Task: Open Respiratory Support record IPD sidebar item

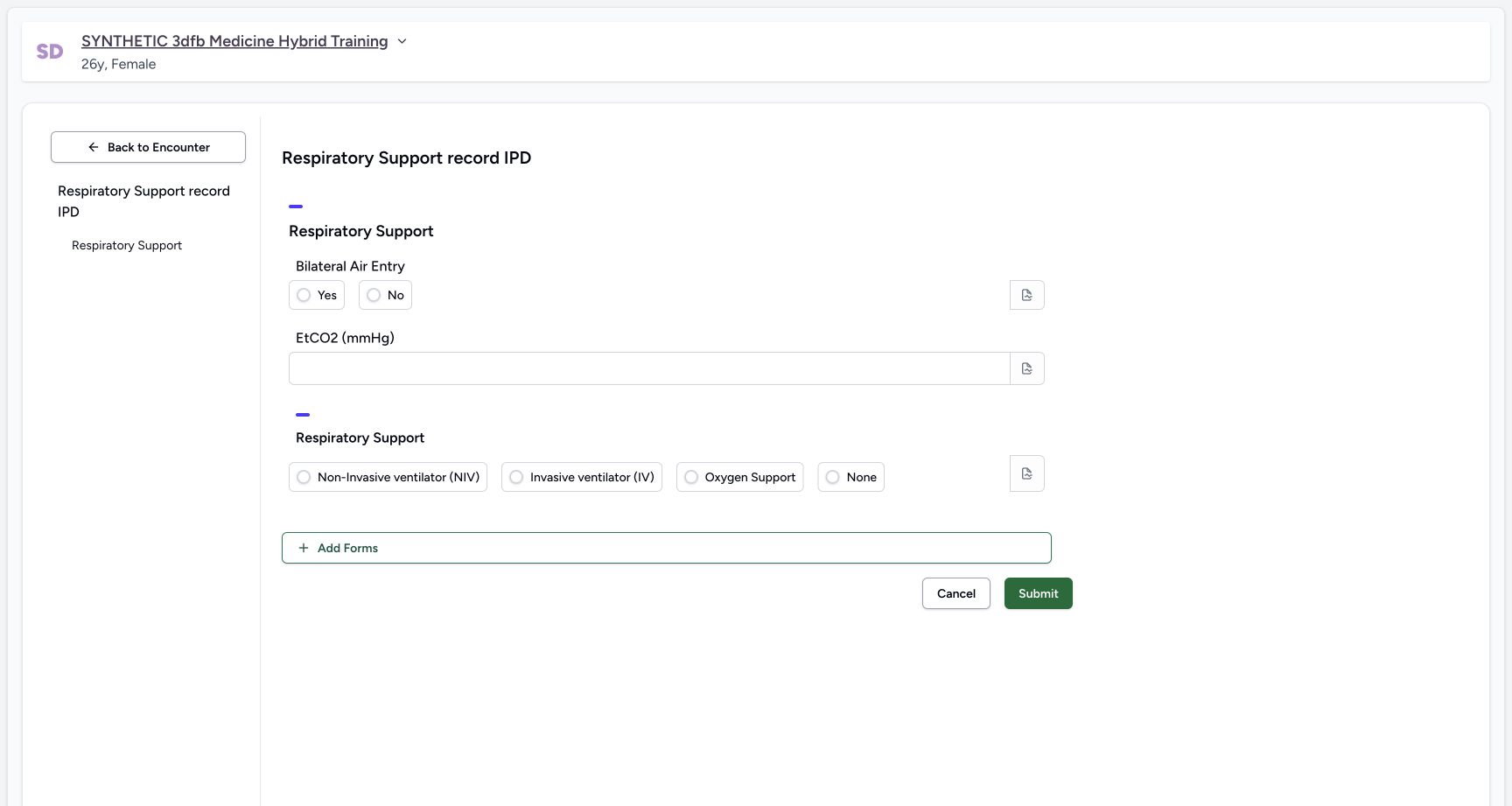Action: point(143,201)
